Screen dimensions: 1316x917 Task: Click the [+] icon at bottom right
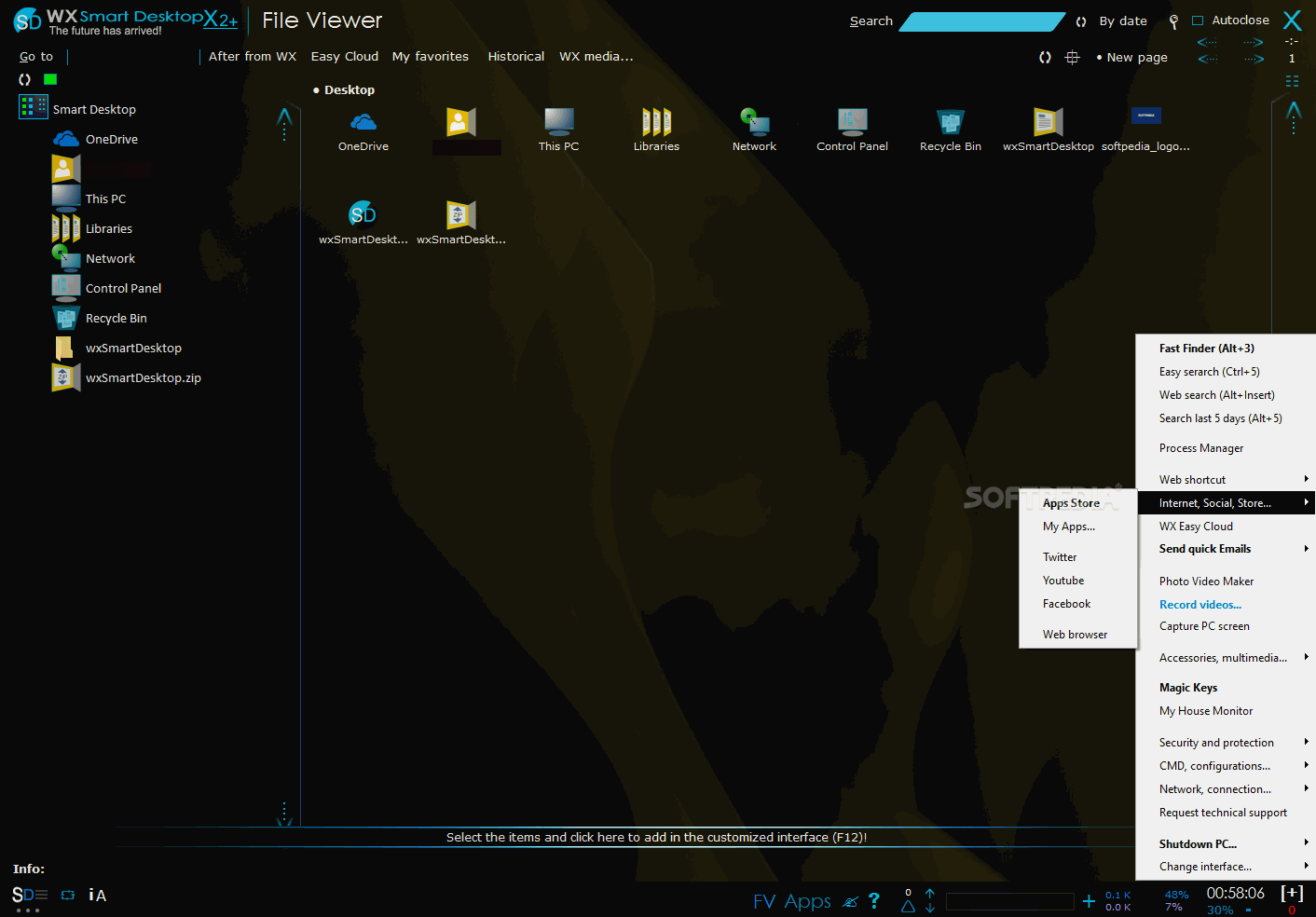click(1292, 893)
